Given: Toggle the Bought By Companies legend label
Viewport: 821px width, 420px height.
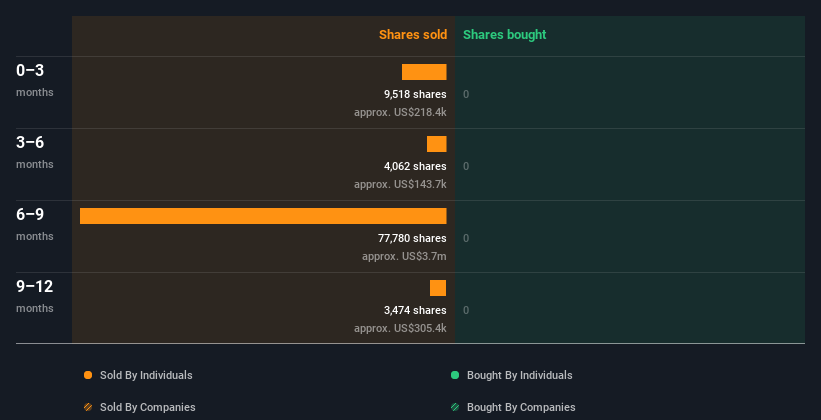Looking at the screenshot, I should (x=521, y=407).
